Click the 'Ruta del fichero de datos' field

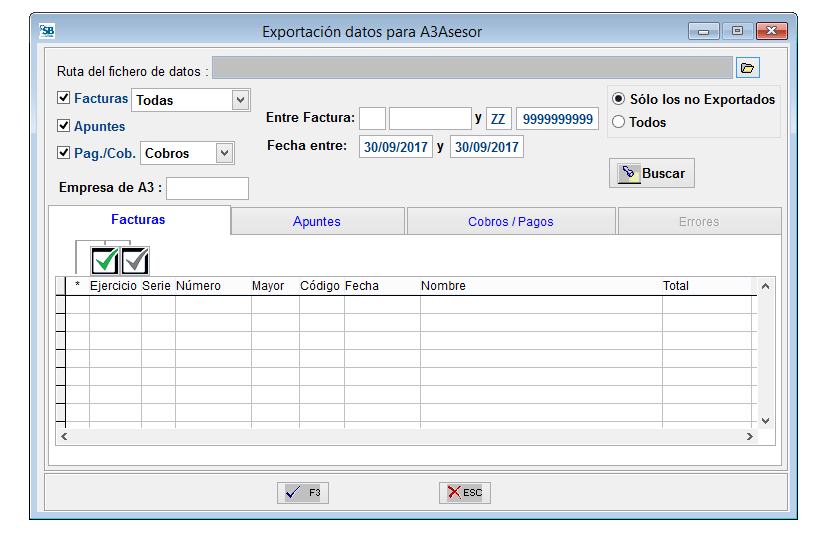pyautogui.click(x=472, y=68)
